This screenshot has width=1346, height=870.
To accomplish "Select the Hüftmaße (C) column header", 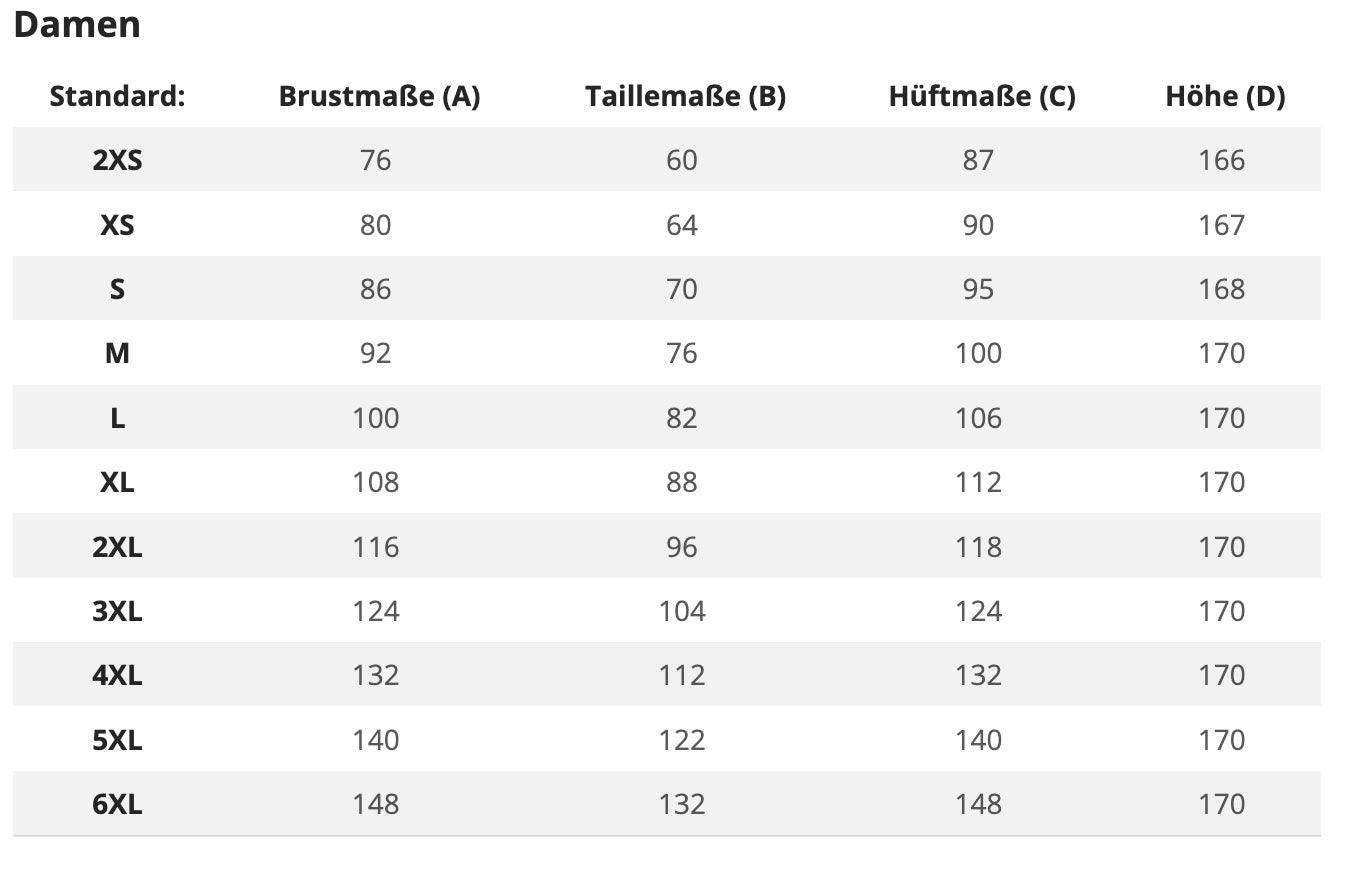I will [x=981, y=97].
